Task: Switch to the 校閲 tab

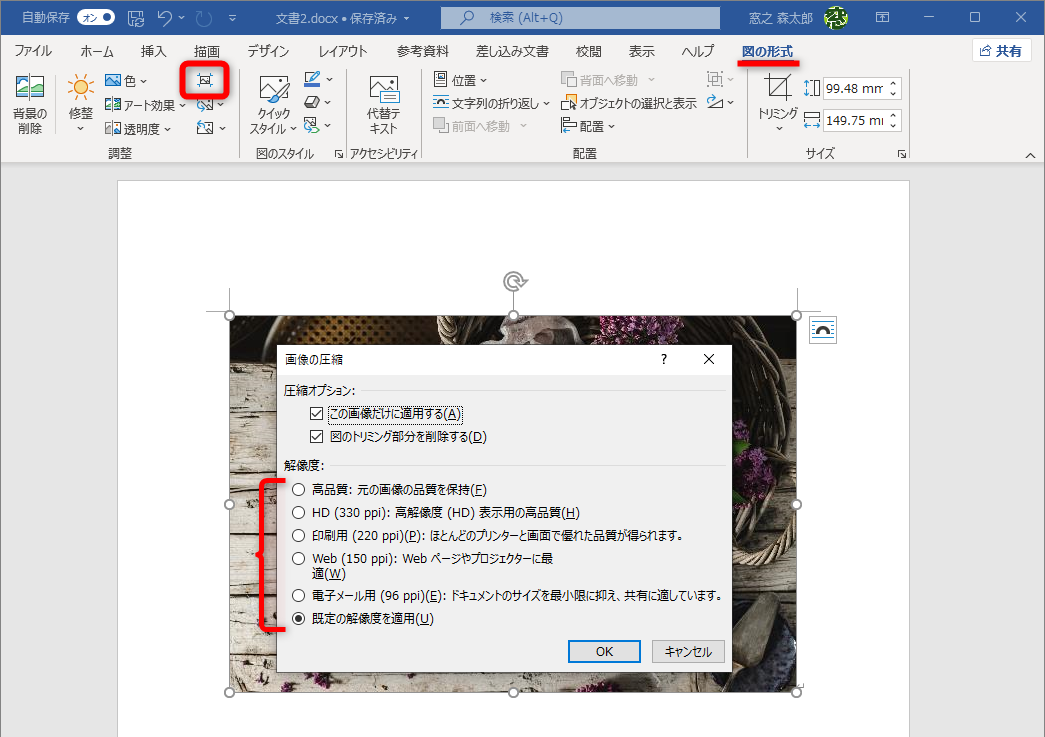Action: point(588,51)
